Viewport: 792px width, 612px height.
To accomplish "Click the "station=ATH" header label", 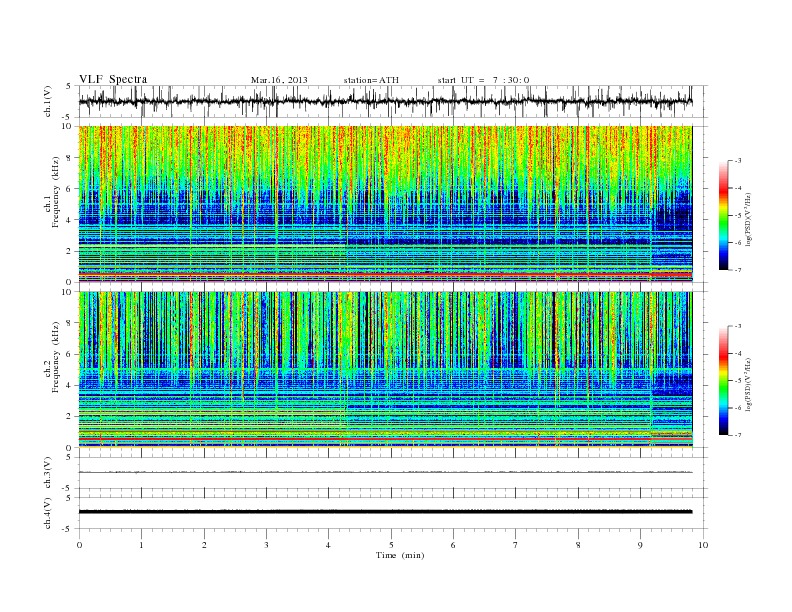I will click(x=371, y=80).
